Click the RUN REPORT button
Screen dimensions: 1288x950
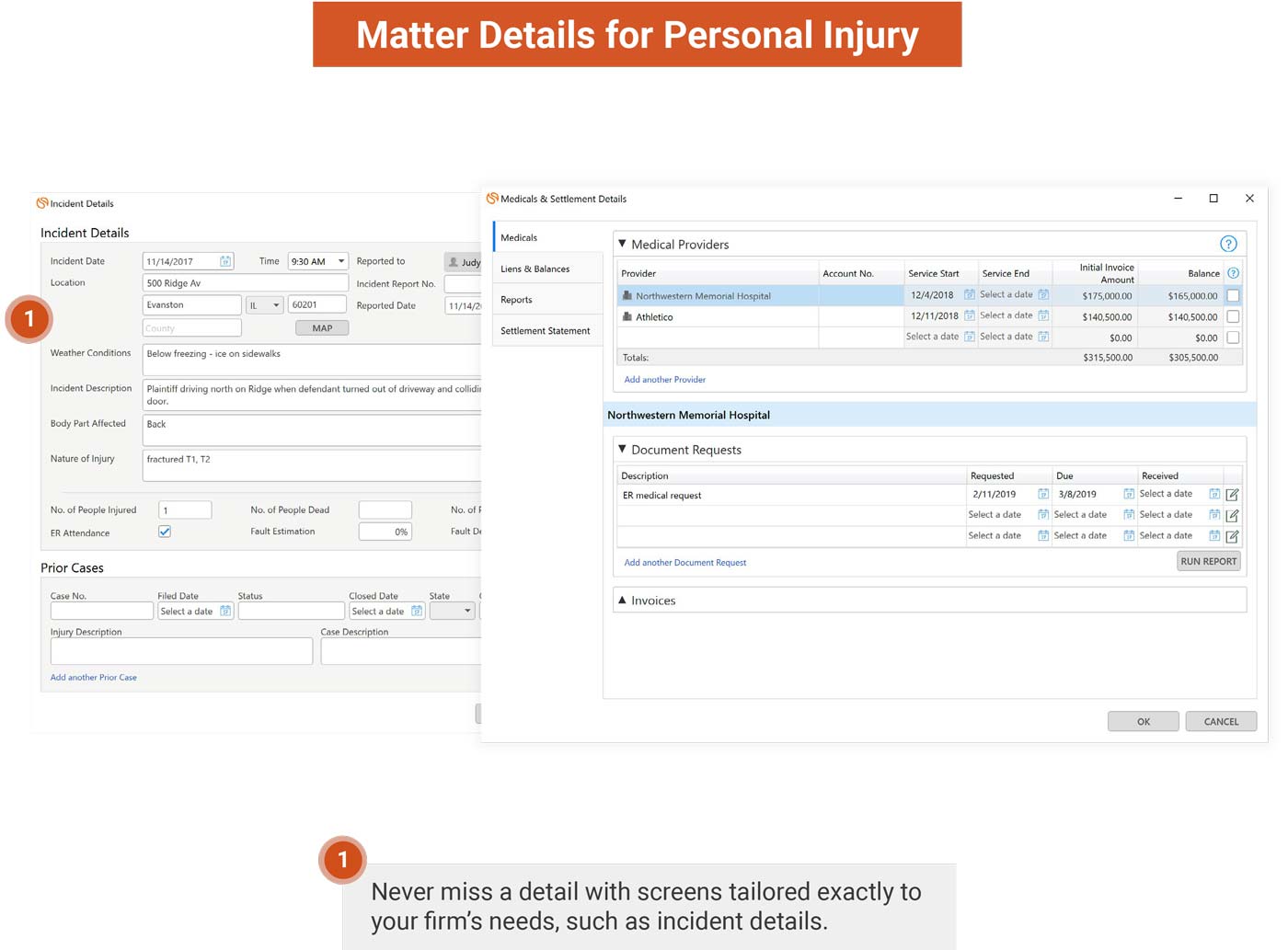1208,561
